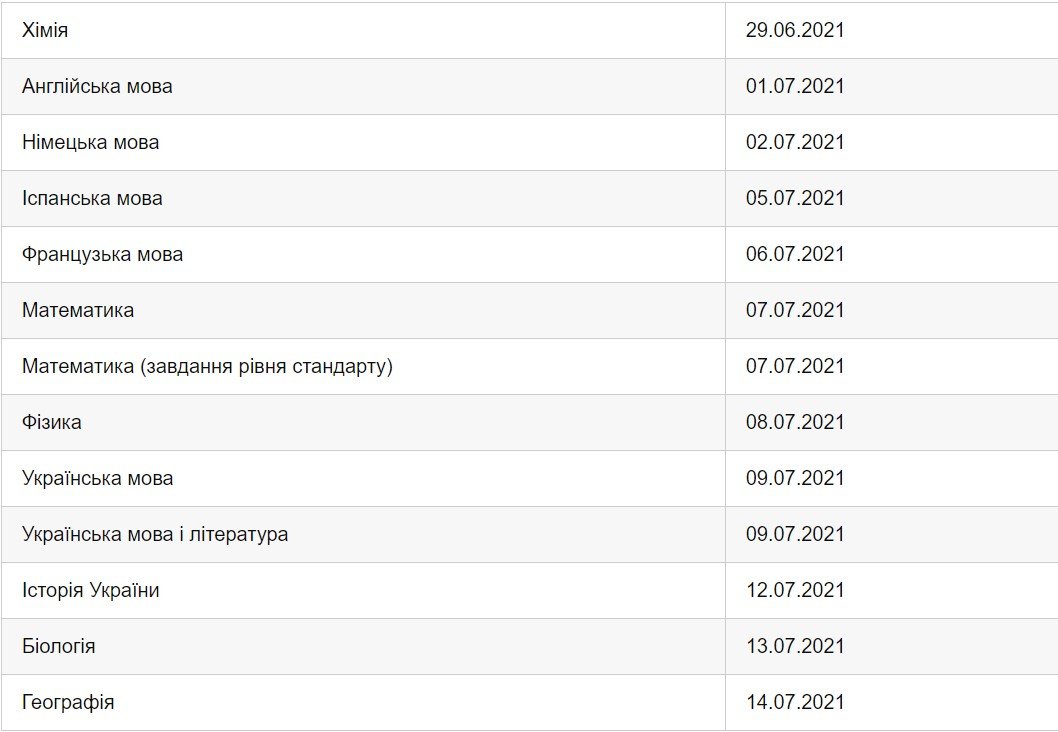
Task: Select the date 13.07.2021
Action: 795,646
